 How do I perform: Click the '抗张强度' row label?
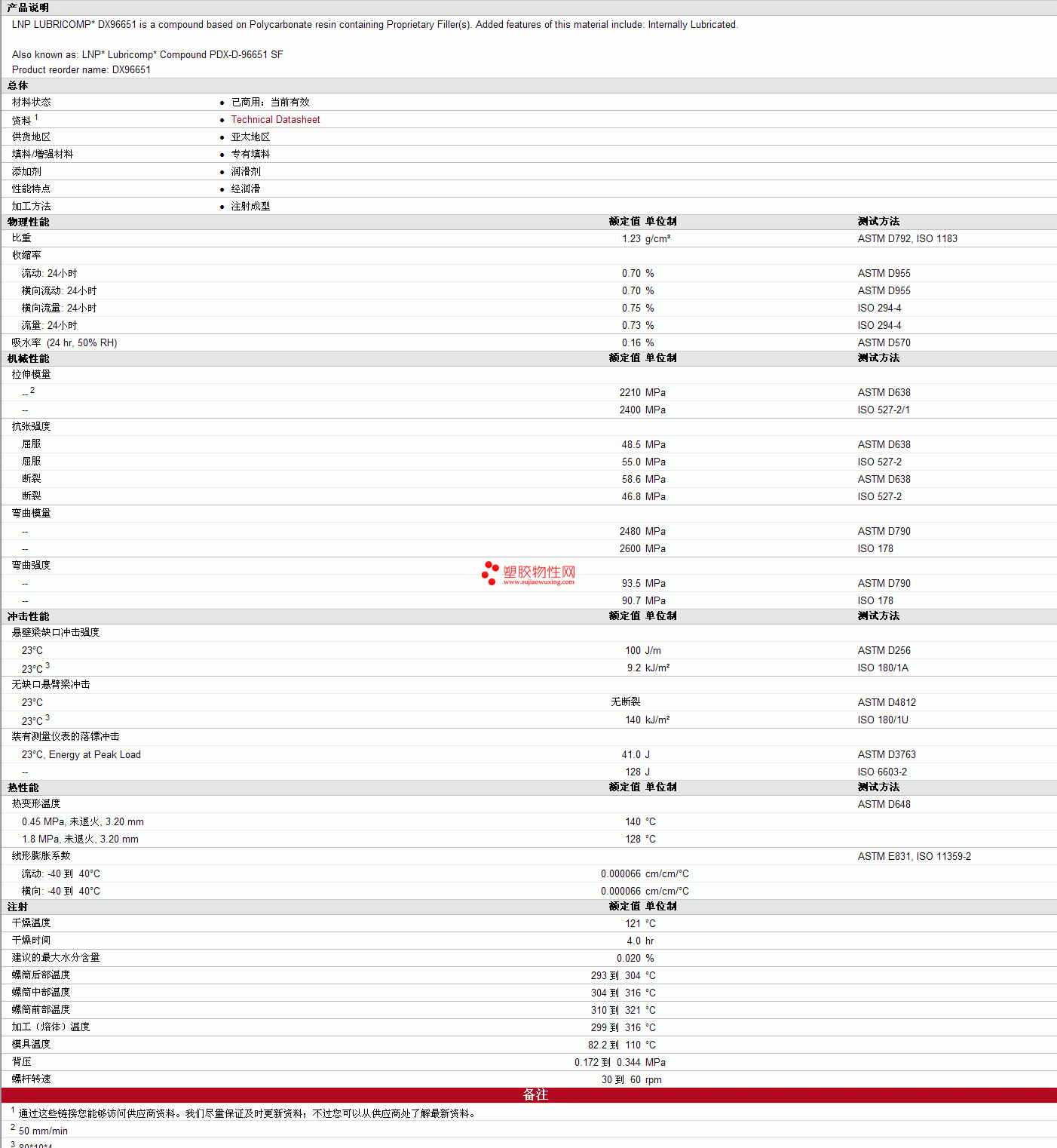[x=32, y=426]
